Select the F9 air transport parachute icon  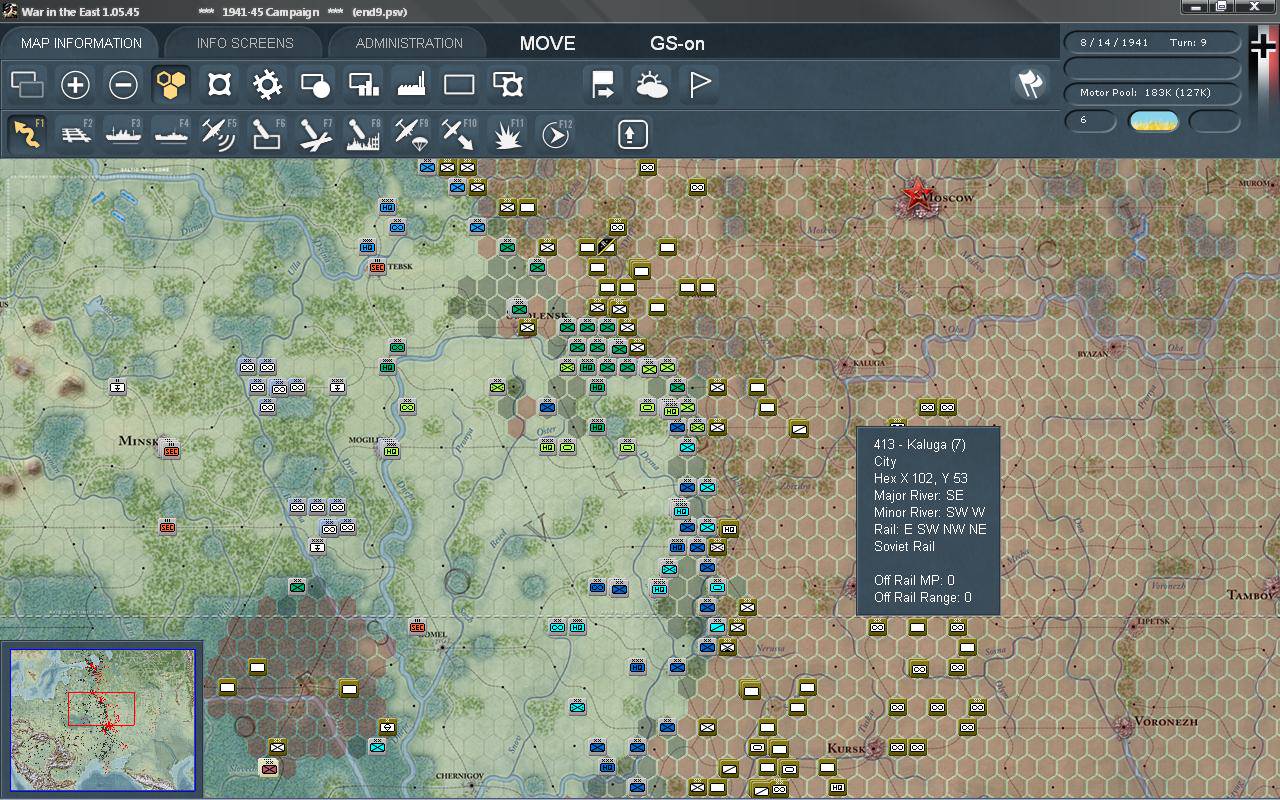coord(411,134)
